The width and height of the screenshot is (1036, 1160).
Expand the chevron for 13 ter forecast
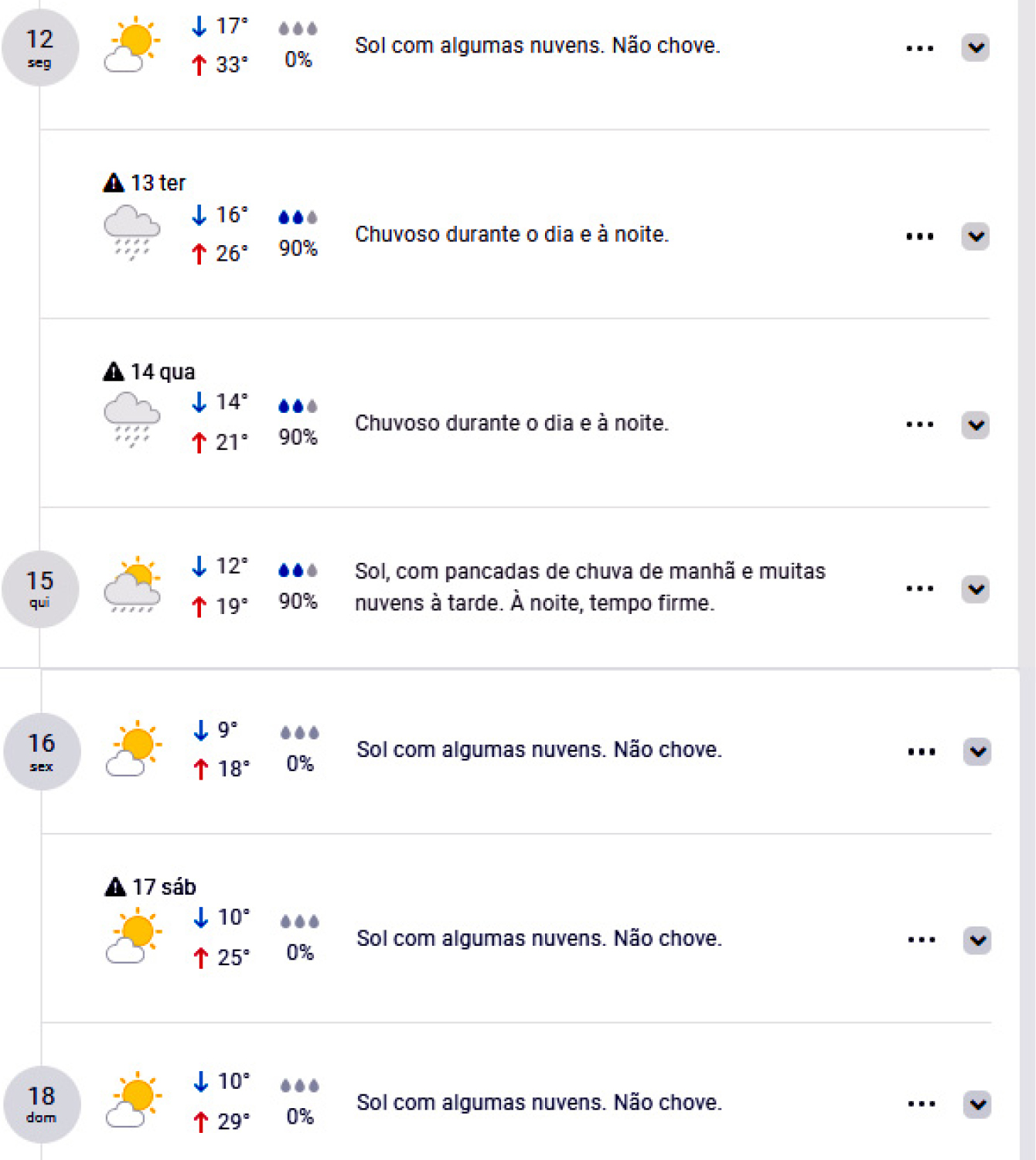tap(976, 236)
